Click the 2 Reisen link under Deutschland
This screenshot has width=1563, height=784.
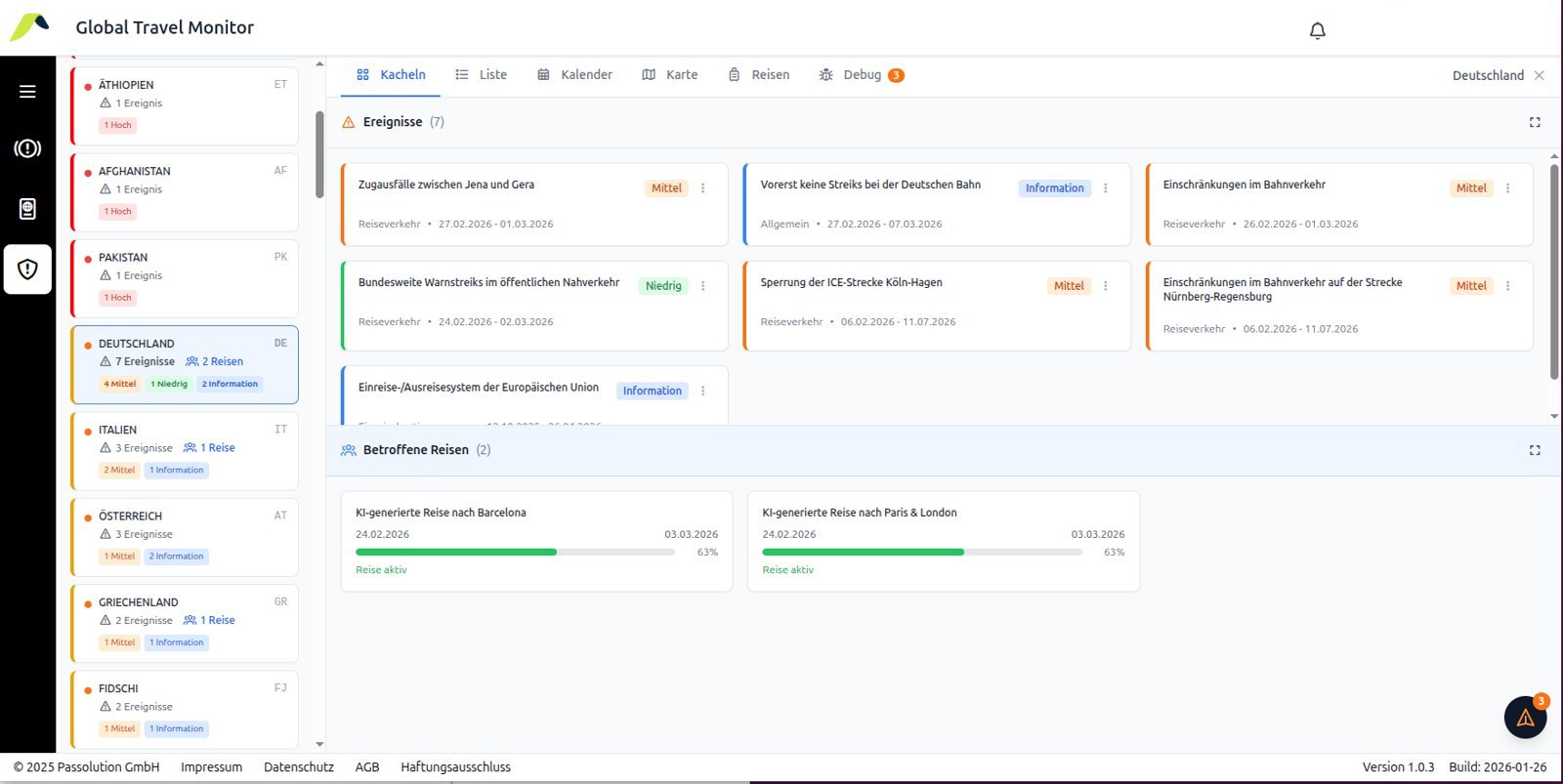click(x=215, y=361)
